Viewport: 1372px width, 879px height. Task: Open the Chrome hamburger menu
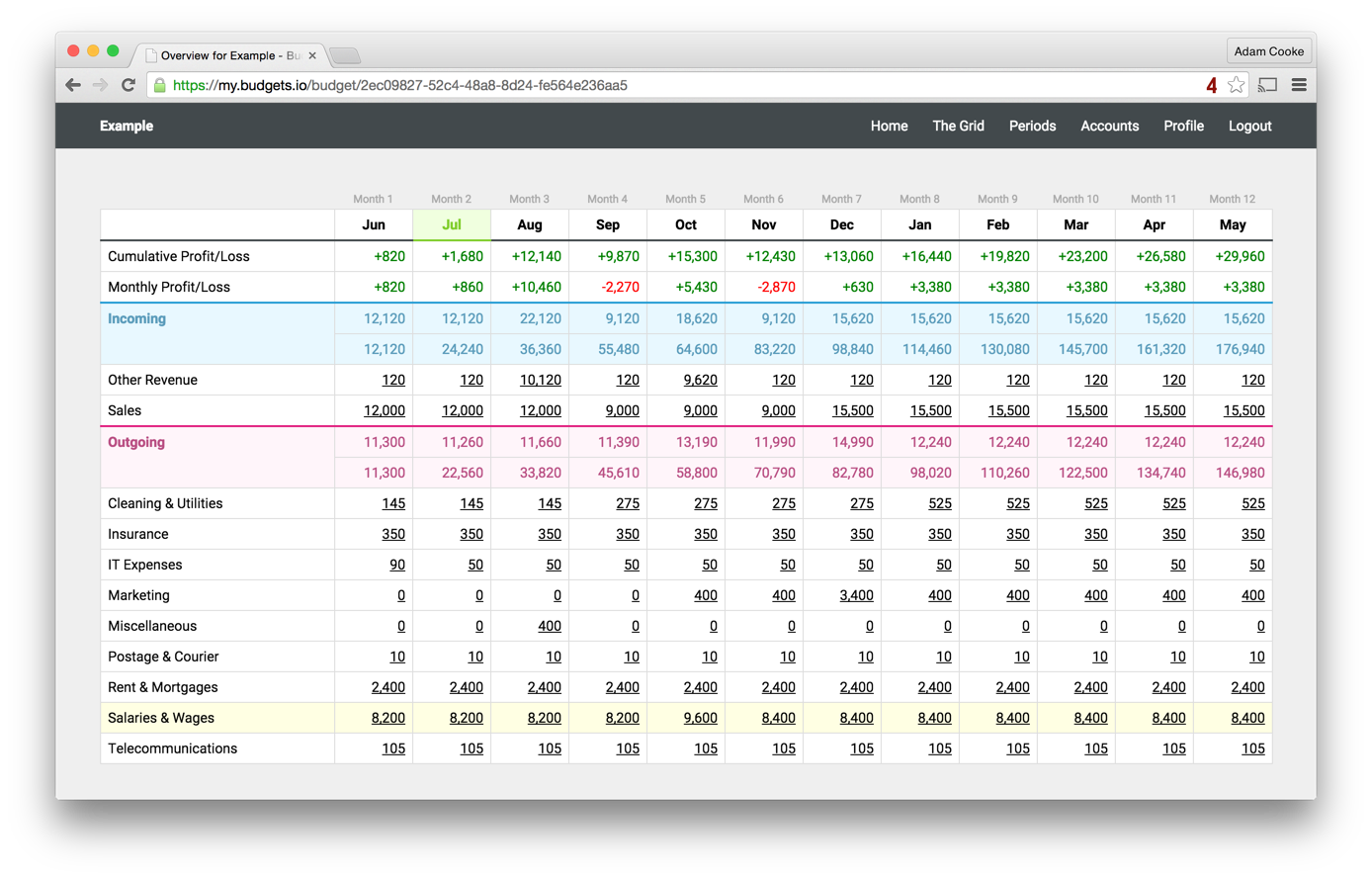tap(1299, 85)
